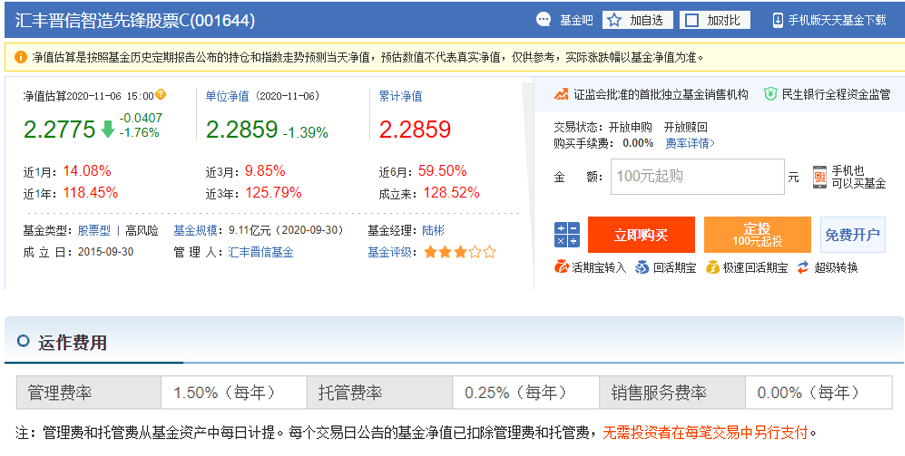Click 回活期宝 link text
Image resolution: width=905 pixels, height=456 pixels.
pyautogui.click(x=674, y=268)
